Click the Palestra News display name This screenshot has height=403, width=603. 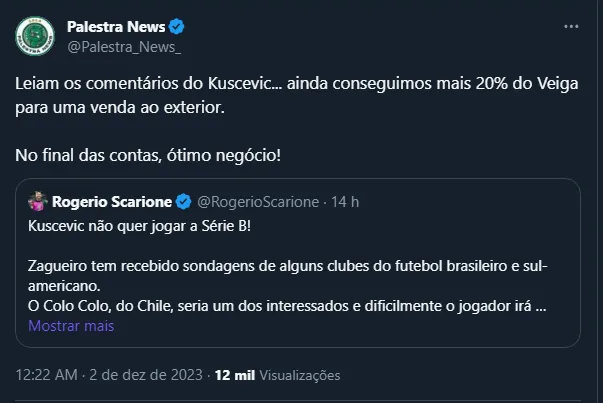[x=115, y=26]
